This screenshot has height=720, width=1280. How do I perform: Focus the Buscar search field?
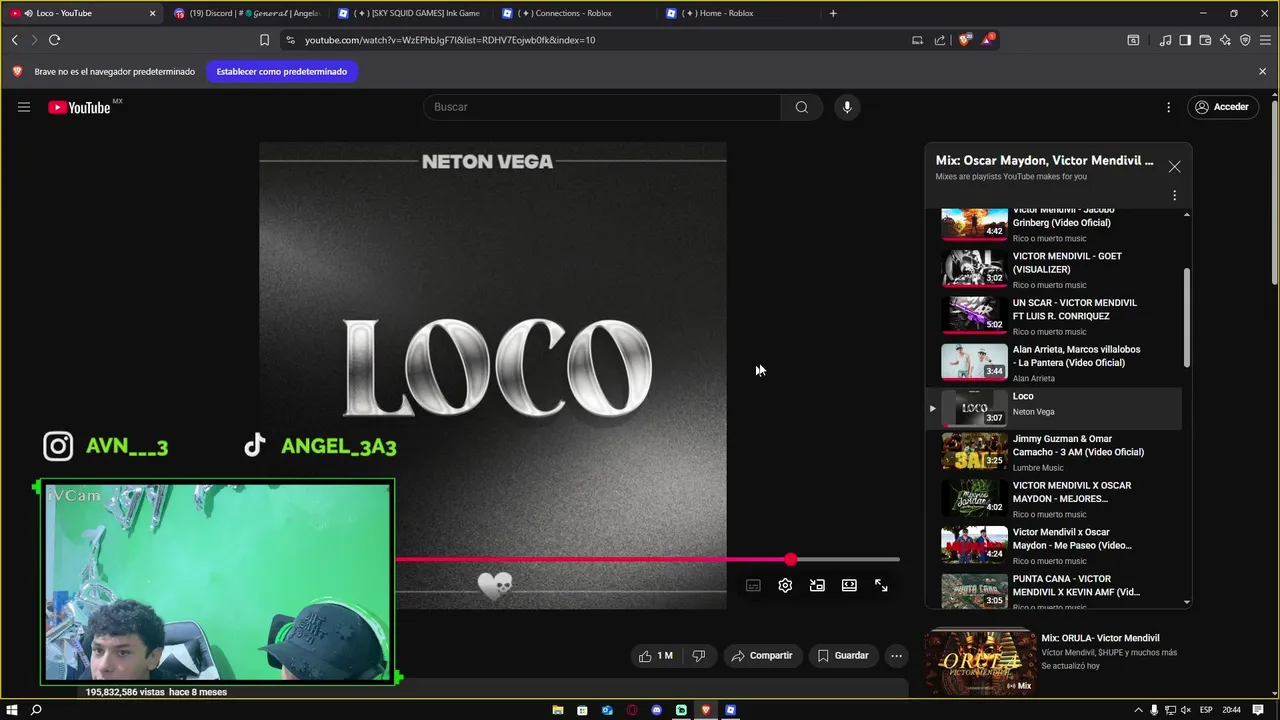602,107
